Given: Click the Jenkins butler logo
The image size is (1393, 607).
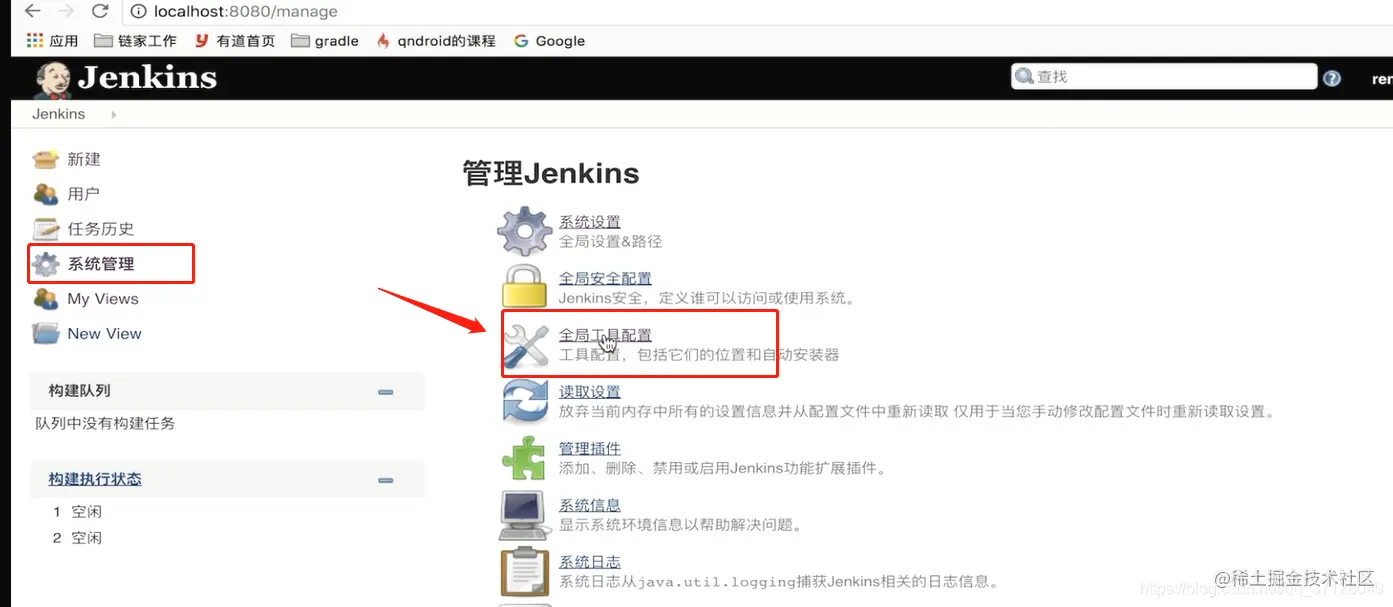Looking at the screenshot, I should (x=51, y=79).
